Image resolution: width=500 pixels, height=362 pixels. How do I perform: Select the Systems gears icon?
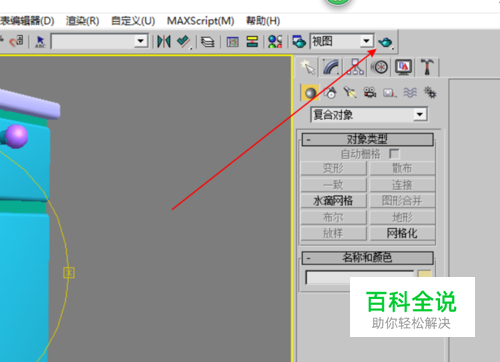tap(430, 93)
